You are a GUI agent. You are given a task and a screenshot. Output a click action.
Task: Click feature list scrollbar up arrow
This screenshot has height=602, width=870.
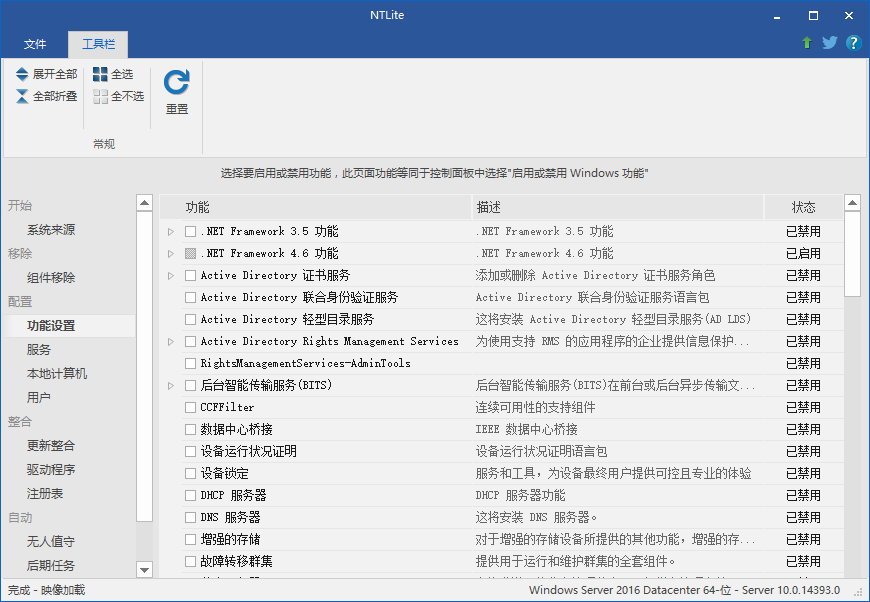click(x=852, y=203)
